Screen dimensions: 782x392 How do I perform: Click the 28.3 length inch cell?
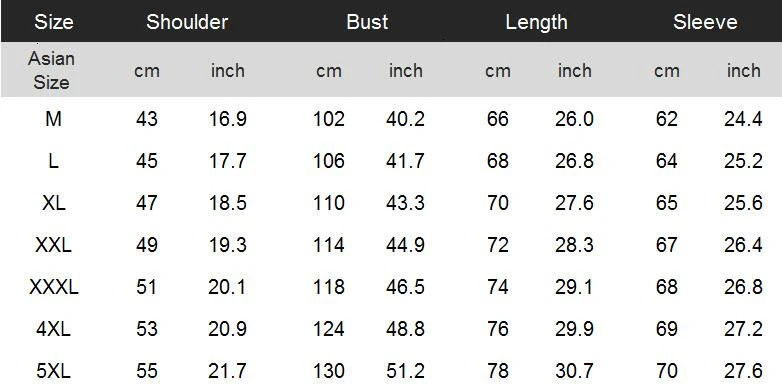[x=574, y=244]
